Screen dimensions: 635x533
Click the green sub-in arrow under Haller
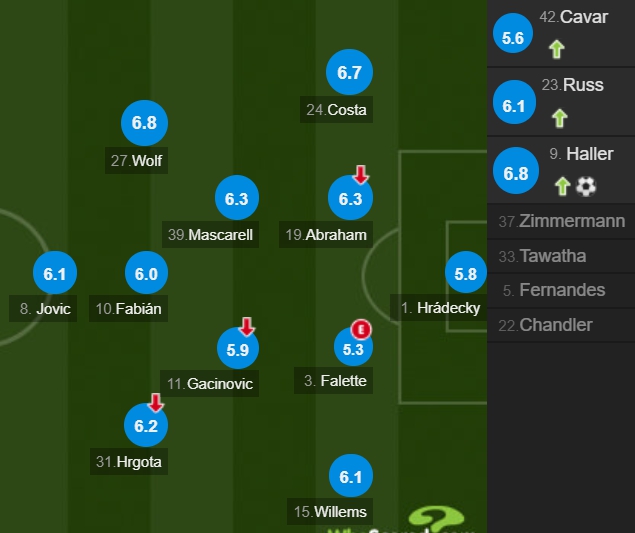click(562, 187)
